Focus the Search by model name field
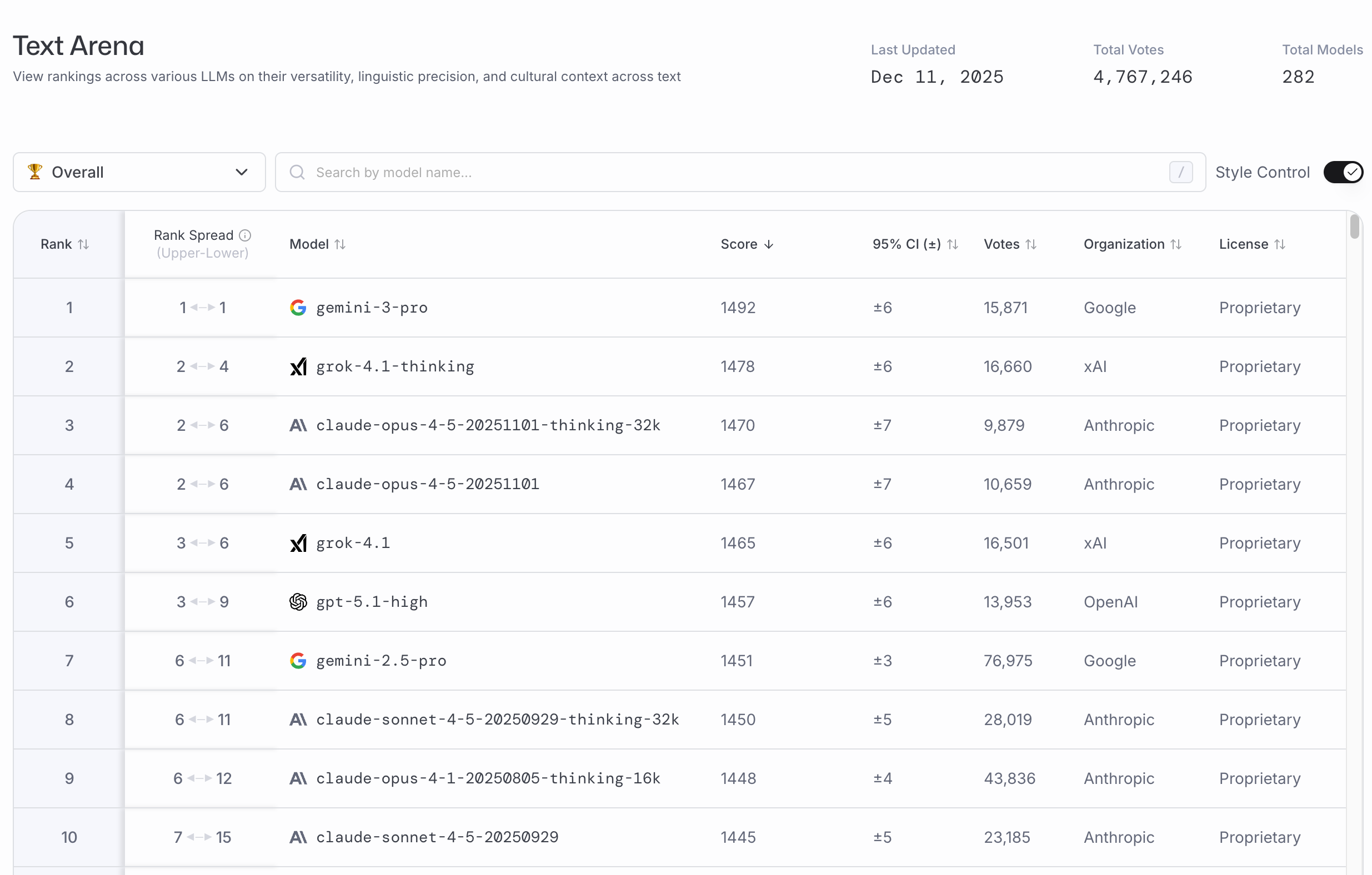The image size is (1372, 875). click(684, 172)
